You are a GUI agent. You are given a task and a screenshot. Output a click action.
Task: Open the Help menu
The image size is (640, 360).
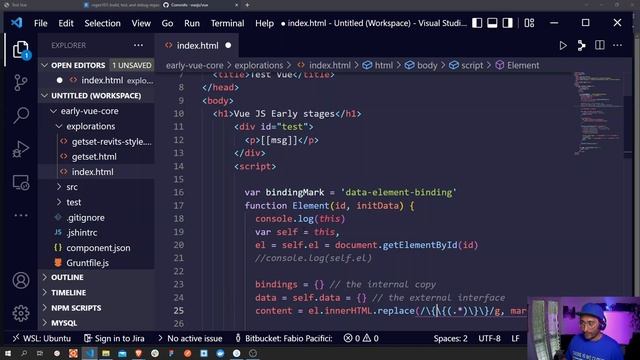[264, 23]
